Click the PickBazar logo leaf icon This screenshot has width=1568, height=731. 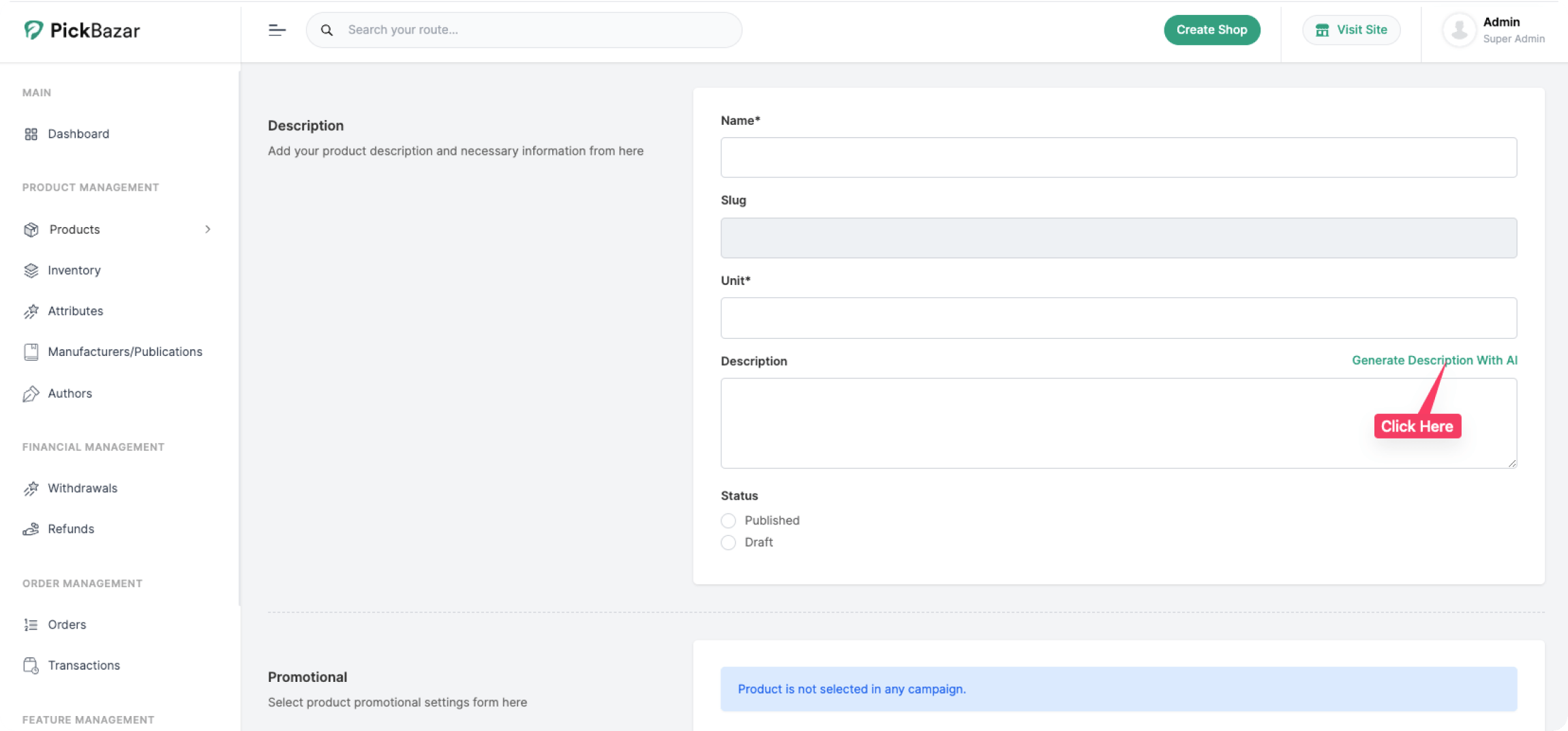[x=33, y=29]
